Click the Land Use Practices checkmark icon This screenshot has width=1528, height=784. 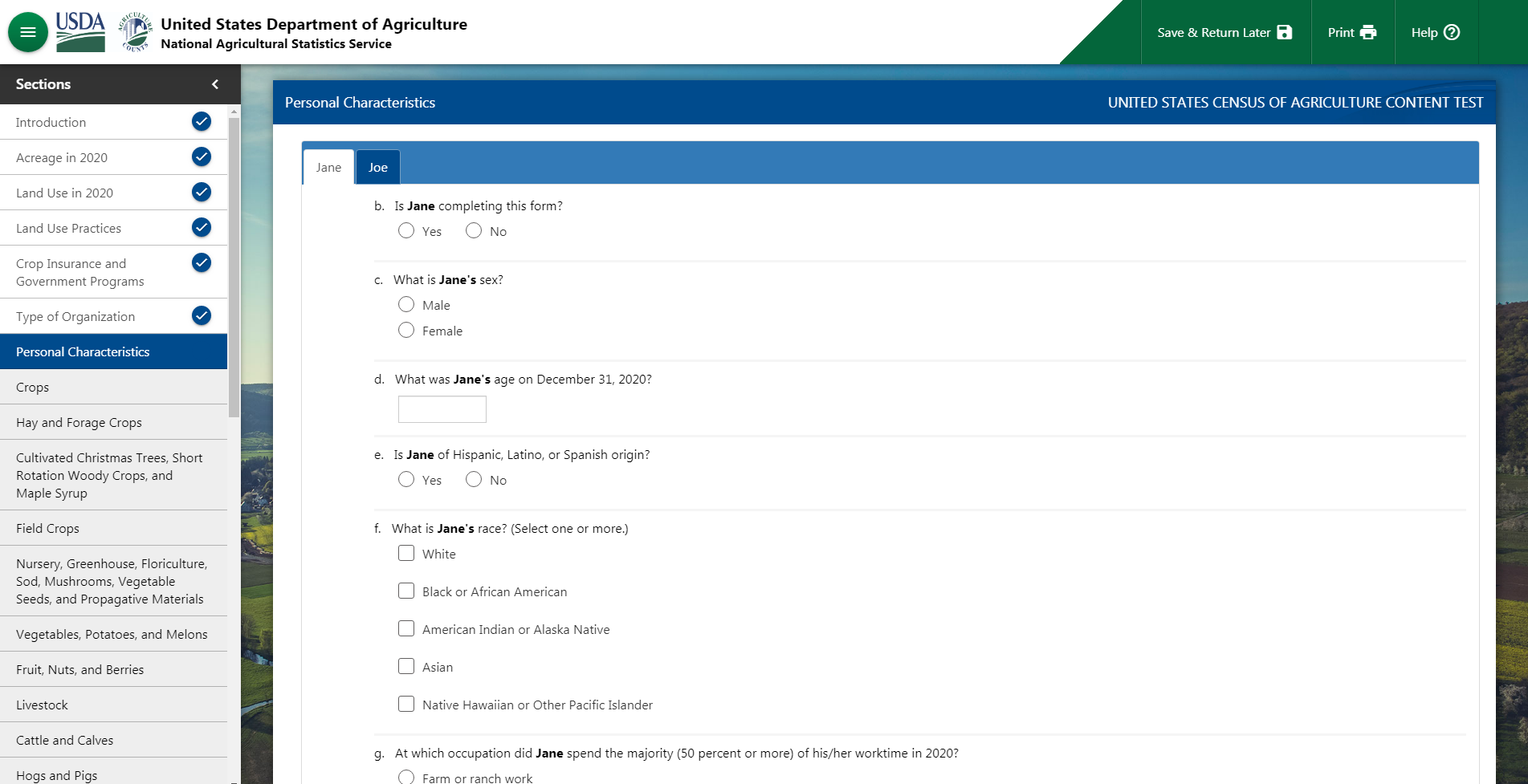pos(202,227)
